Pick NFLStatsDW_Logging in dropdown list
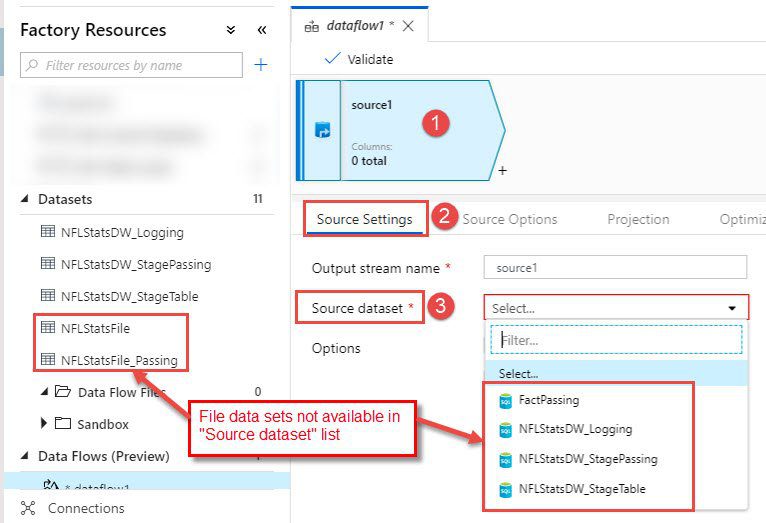Screen dimensions: 766x523 pyautogui.click(x=575, y=429)
